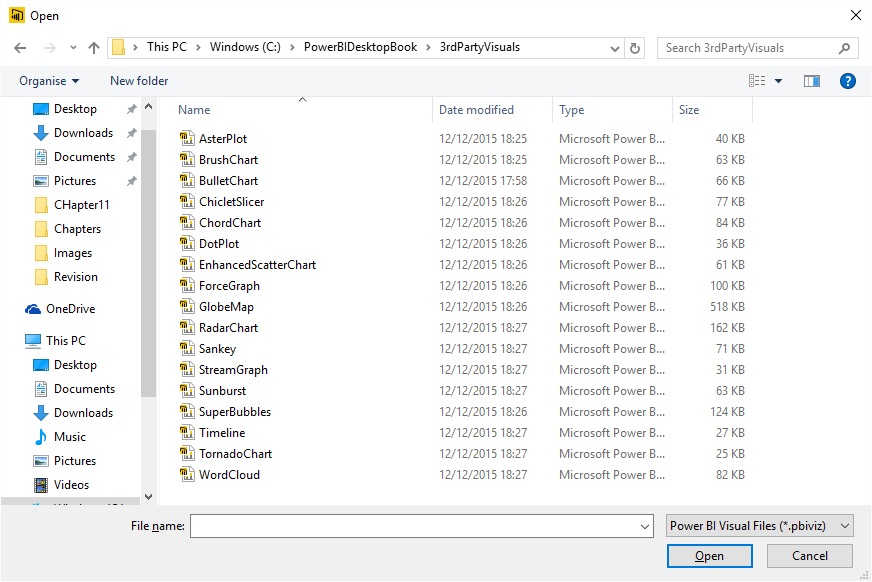Viewport: 872px width, 582px height.
Task: Select the 518 KB size cell
Action: coord(727,307)
